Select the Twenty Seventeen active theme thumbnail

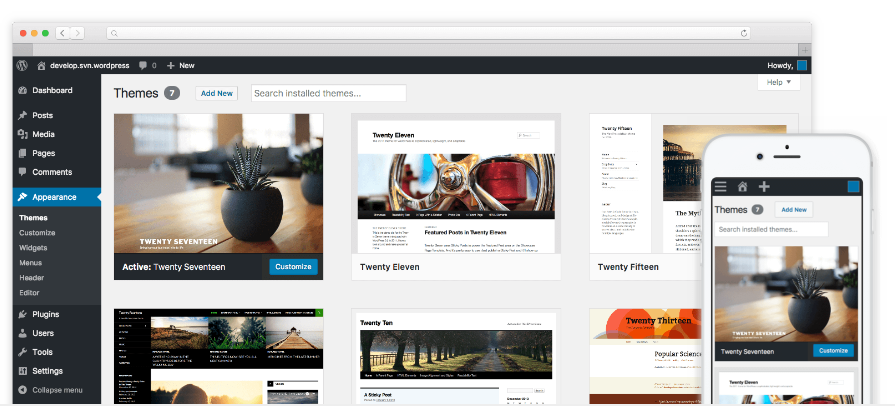point(219,183)
